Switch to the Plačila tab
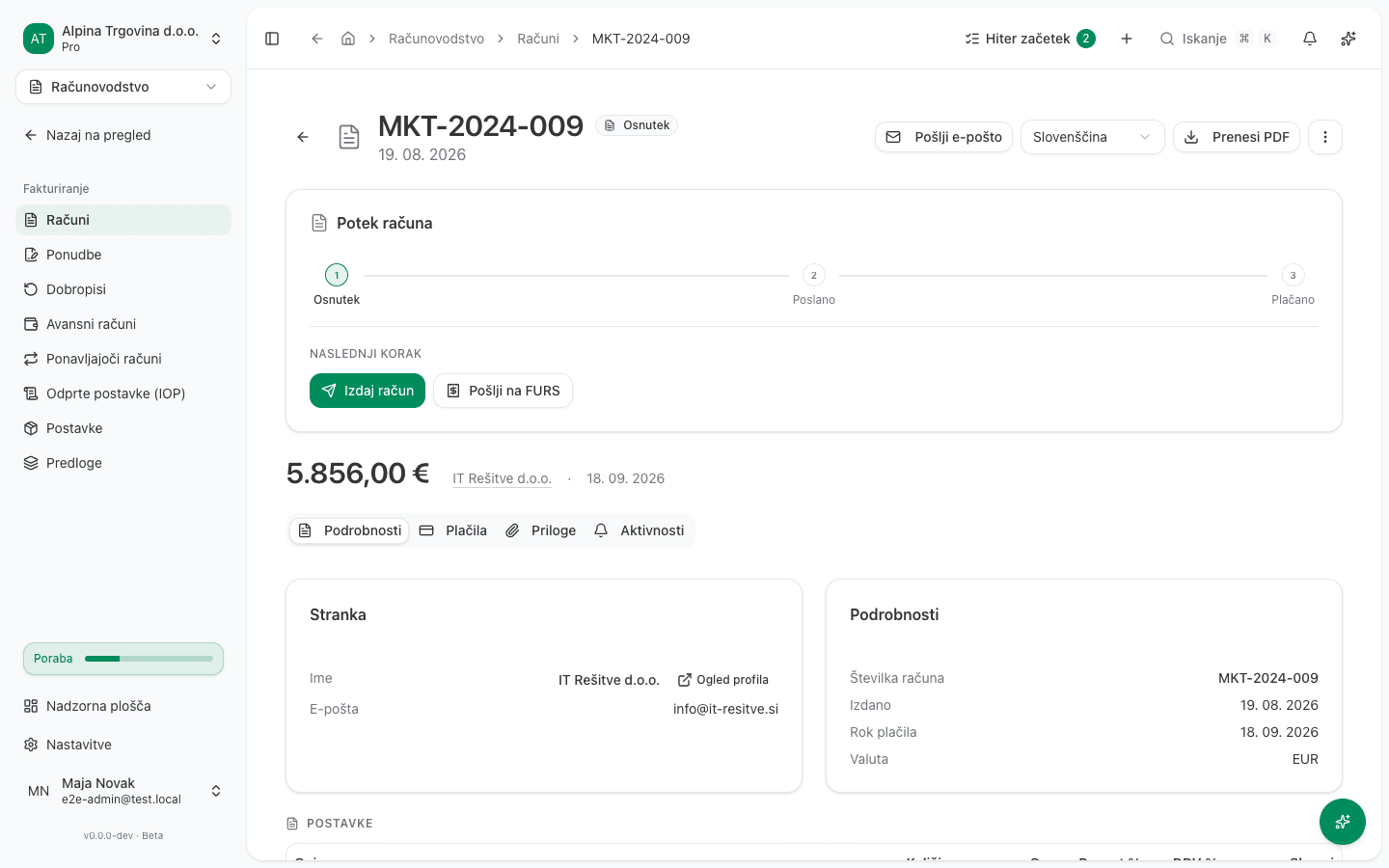The height and width of the screenshot is (868, 1389). [x=453, y=530]
